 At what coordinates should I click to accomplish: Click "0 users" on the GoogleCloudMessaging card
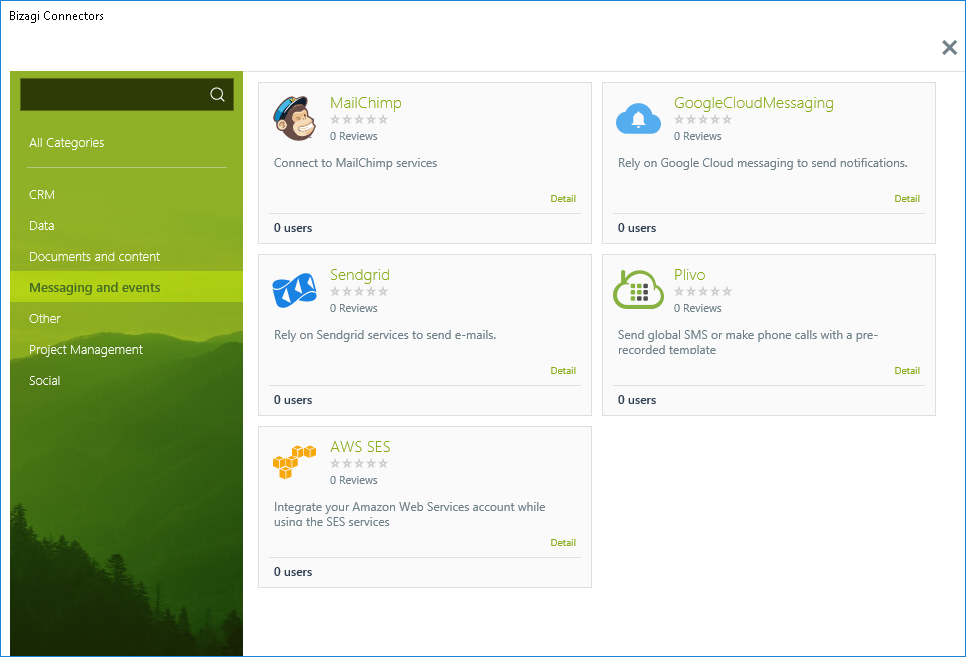tap(637, 228)
